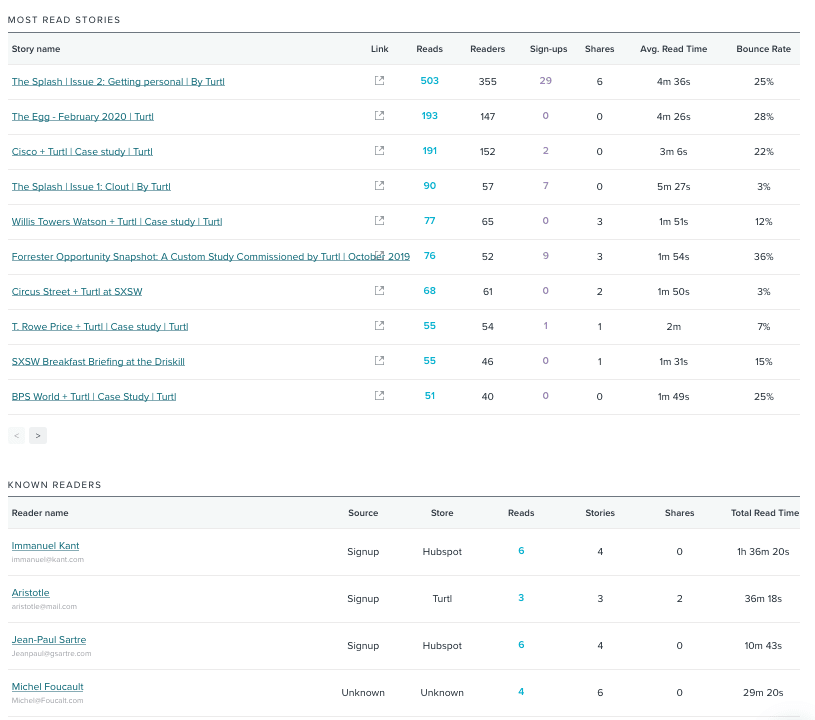Open external link icon for Circus Street at SXSW
Image resolution: width=815 pixels, height=720 pixels.
point(379,291)
